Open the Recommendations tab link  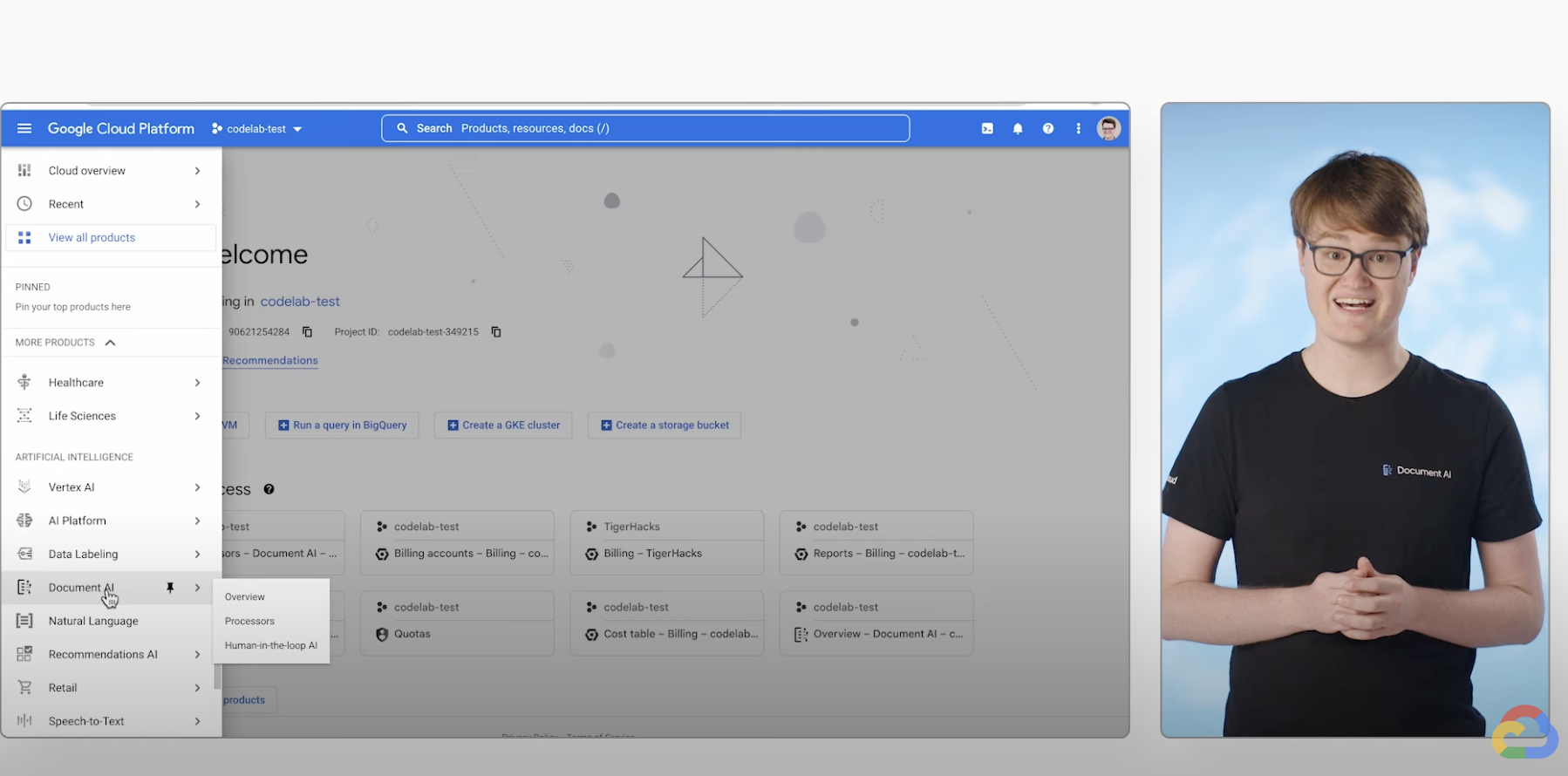(270, 360)
